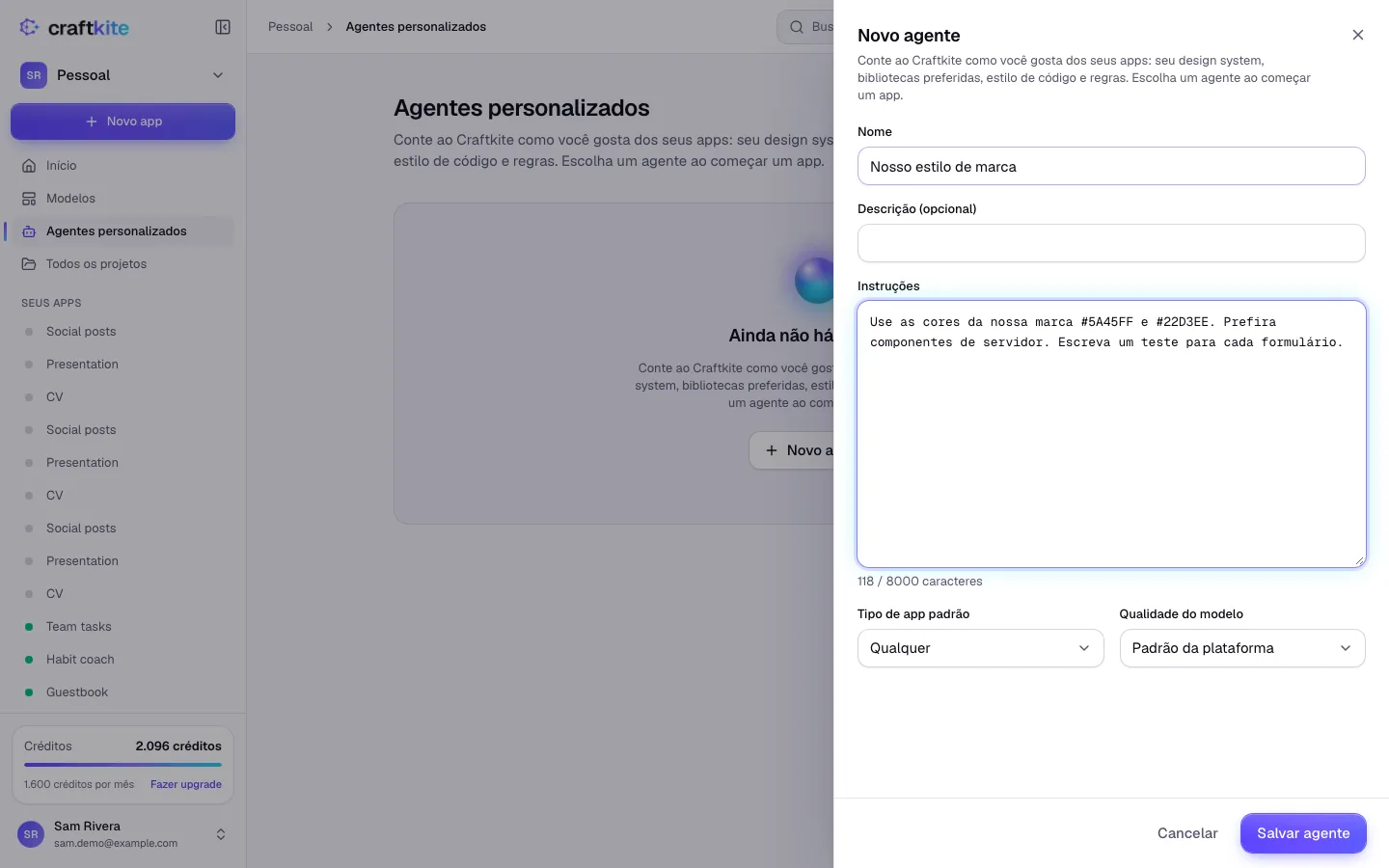The width and height of the screenshot is (1389, 868).
Task: Click the breadcrumb chevron separator
Action: [x=329, y=27]
